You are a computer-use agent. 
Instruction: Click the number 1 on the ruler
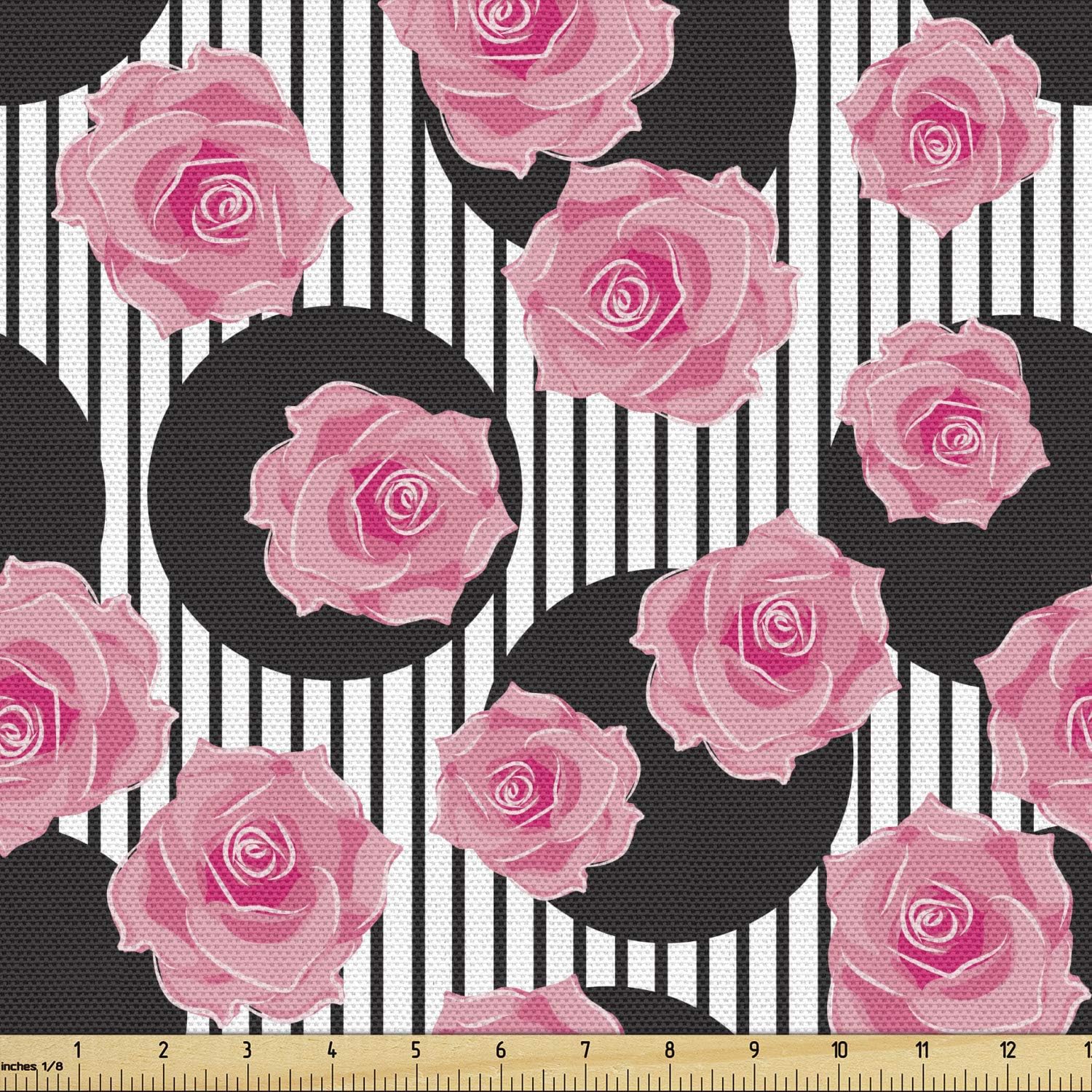[78, 1050]
